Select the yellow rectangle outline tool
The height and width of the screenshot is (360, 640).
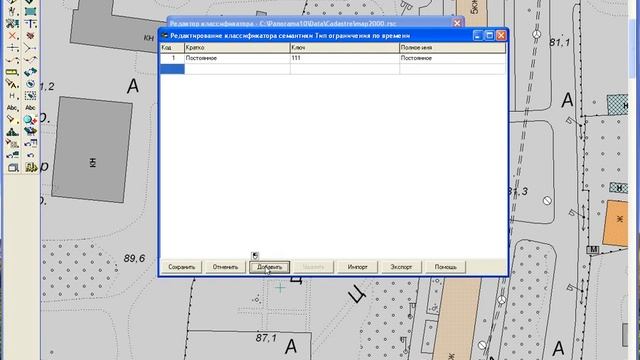(x=13, y=72)
